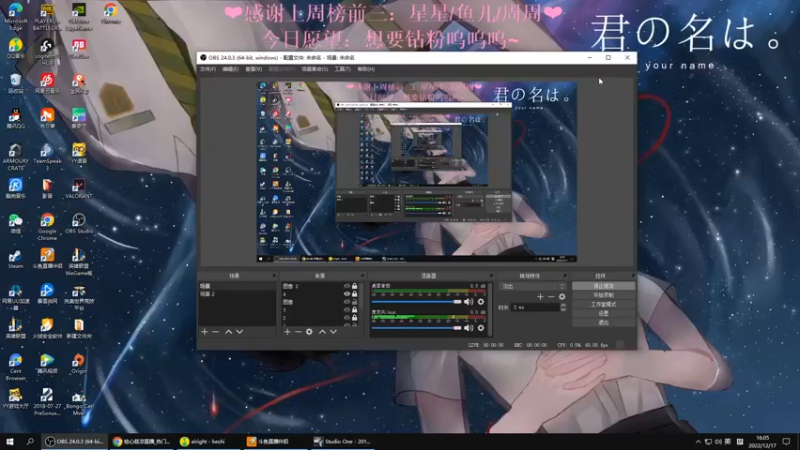The height and width of the screenshot is (450, 800).
Task: Add a new source with the plus icon
Action: tap(287, 332)
